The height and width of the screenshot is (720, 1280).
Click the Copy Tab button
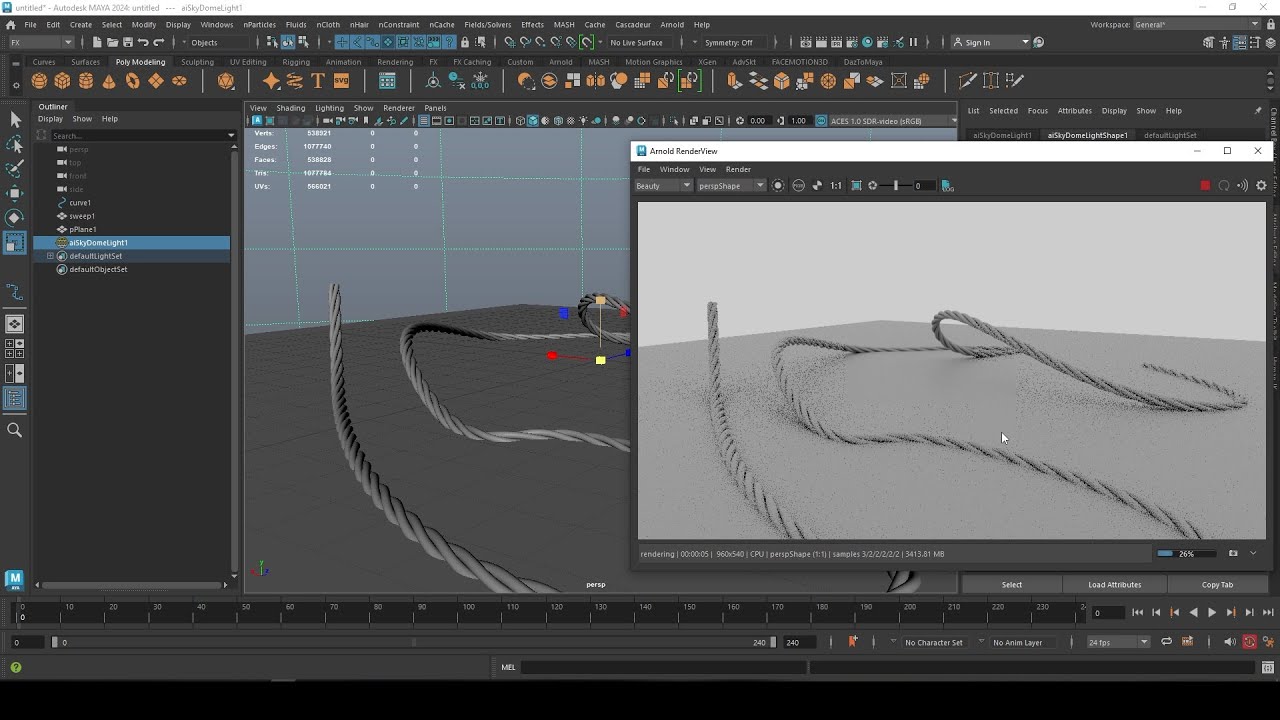1217,584
